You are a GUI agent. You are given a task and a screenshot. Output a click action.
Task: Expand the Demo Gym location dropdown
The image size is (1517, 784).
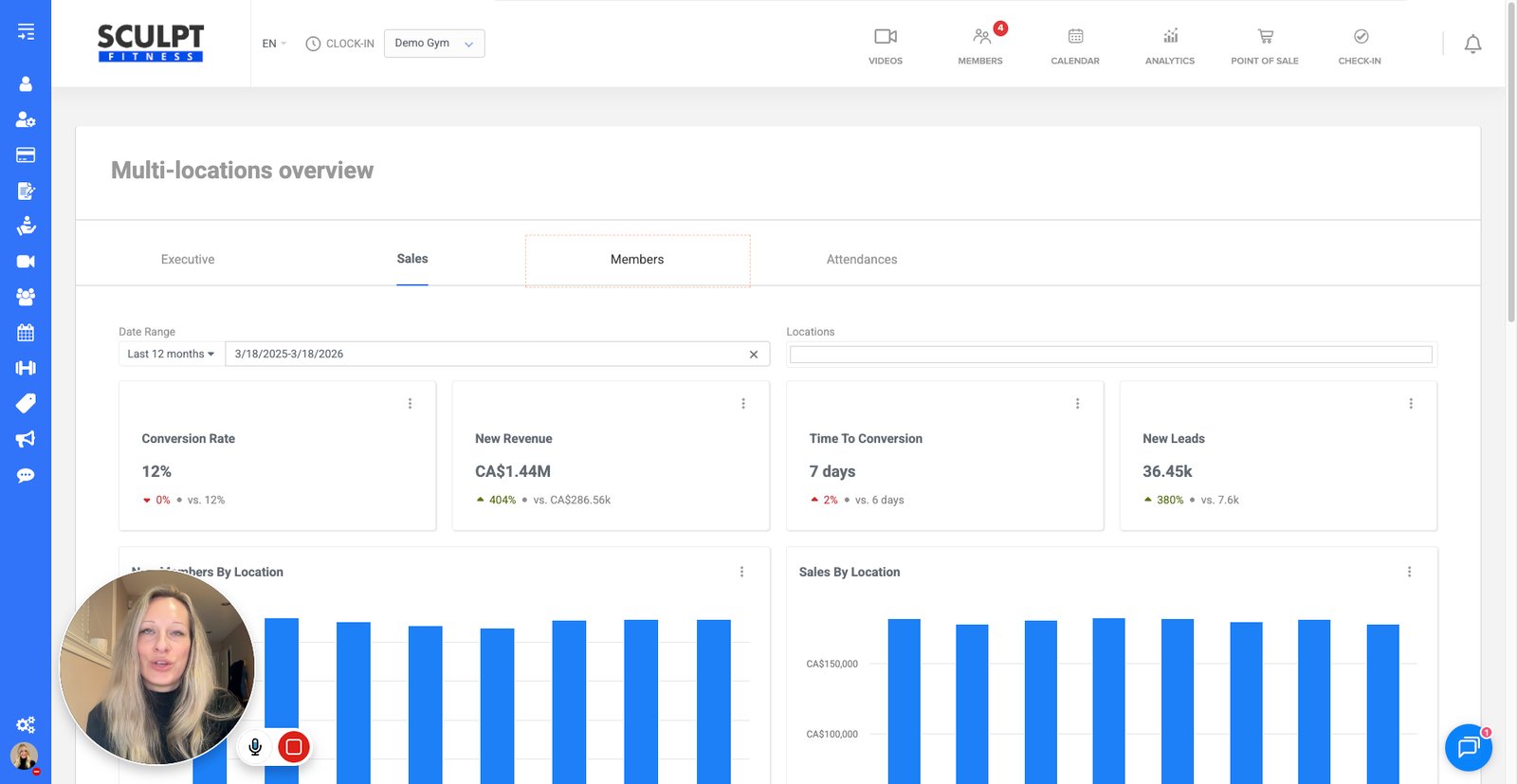click(434, 44)
